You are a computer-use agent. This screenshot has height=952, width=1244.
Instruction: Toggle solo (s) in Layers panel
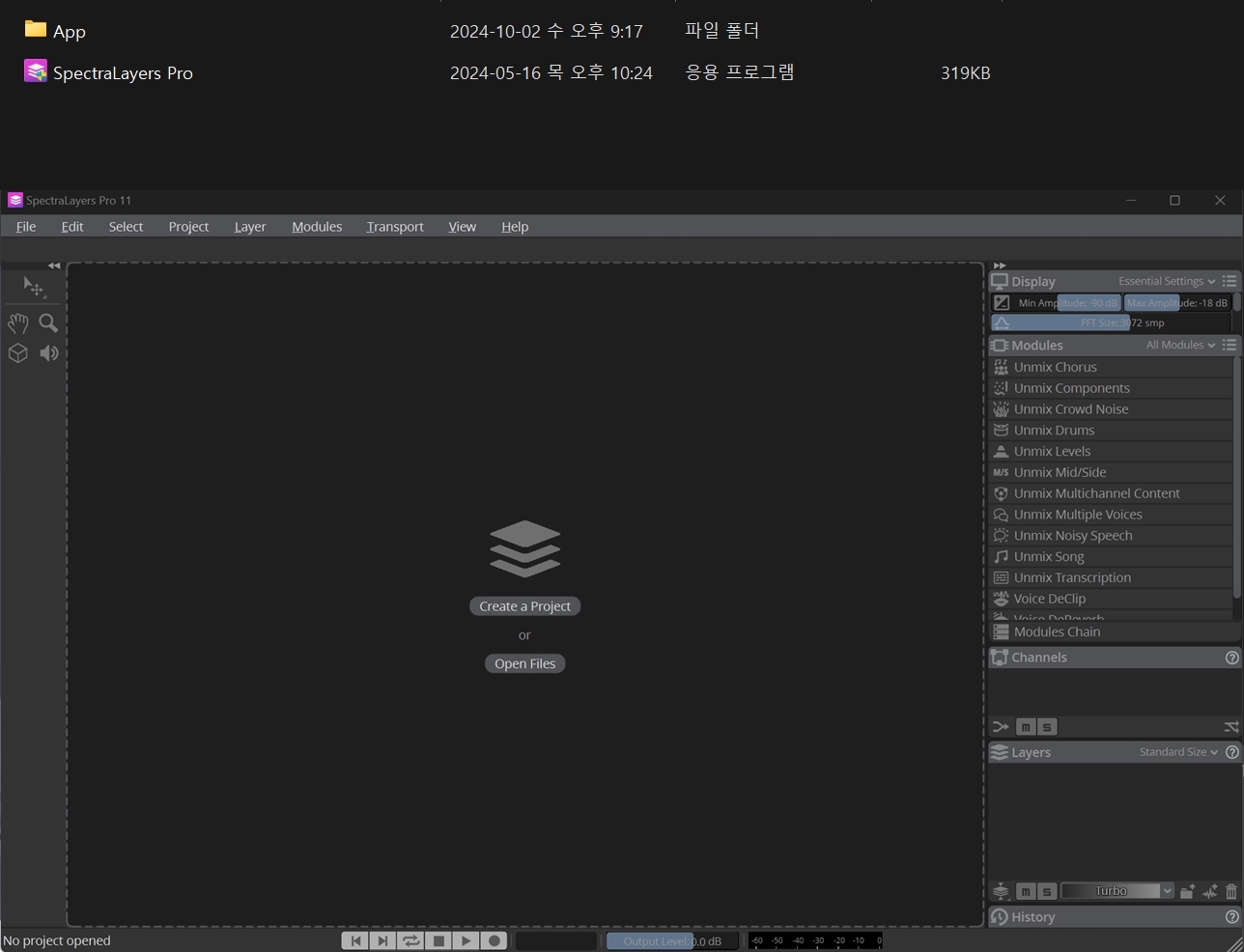(x=1046, y=891)
